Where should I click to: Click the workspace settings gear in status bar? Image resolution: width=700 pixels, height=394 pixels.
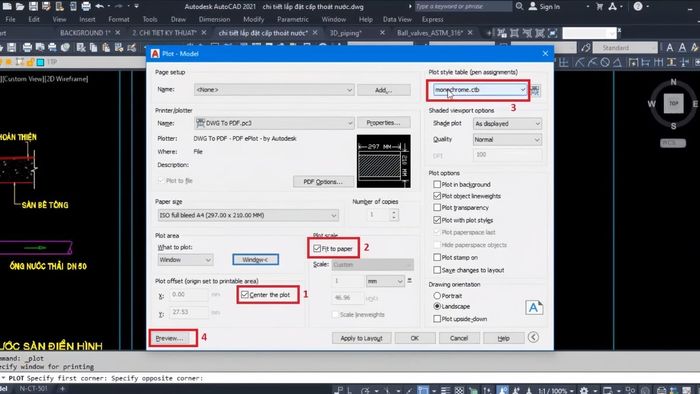coord(584,390)
